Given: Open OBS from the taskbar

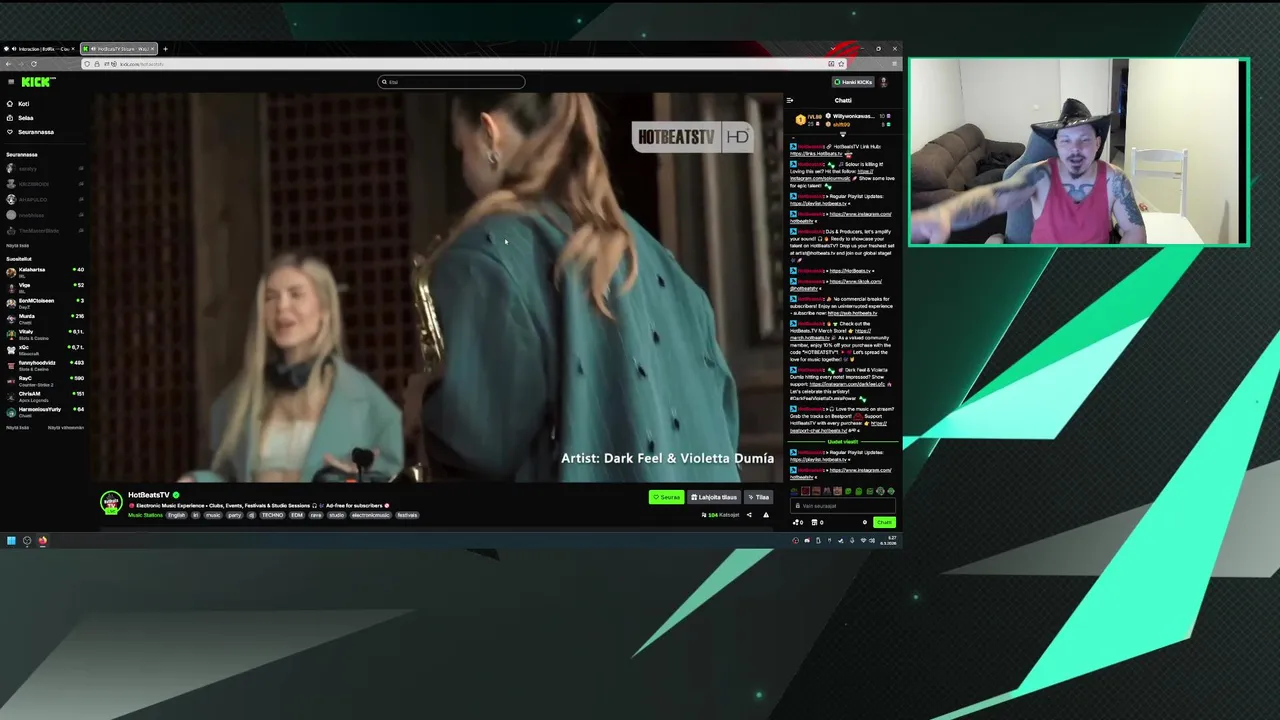Looking at the screenshot, I should click(x=27, y=541).
